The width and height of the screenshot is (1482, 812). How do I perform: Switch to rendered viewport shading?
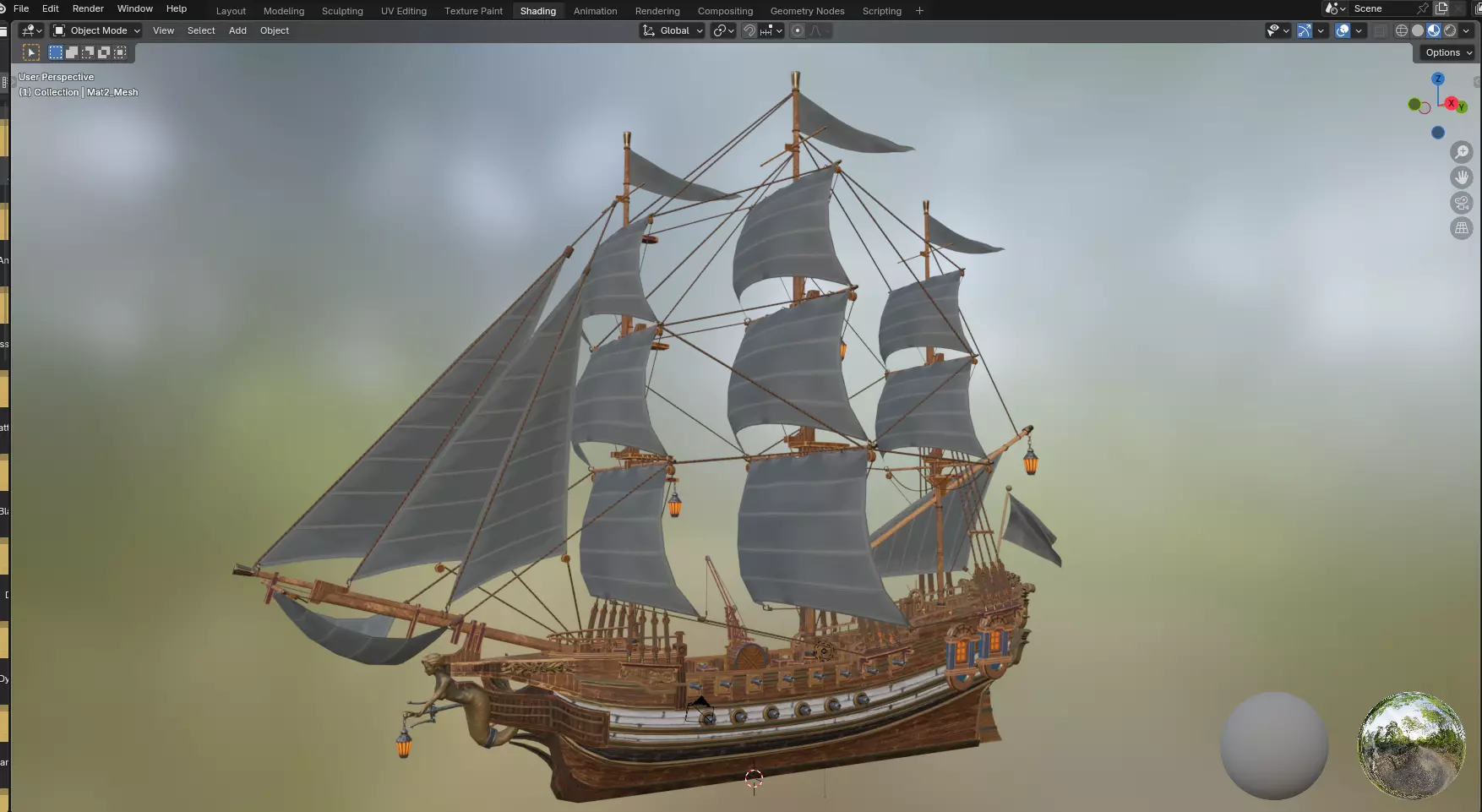click(x=1450, y=30)
